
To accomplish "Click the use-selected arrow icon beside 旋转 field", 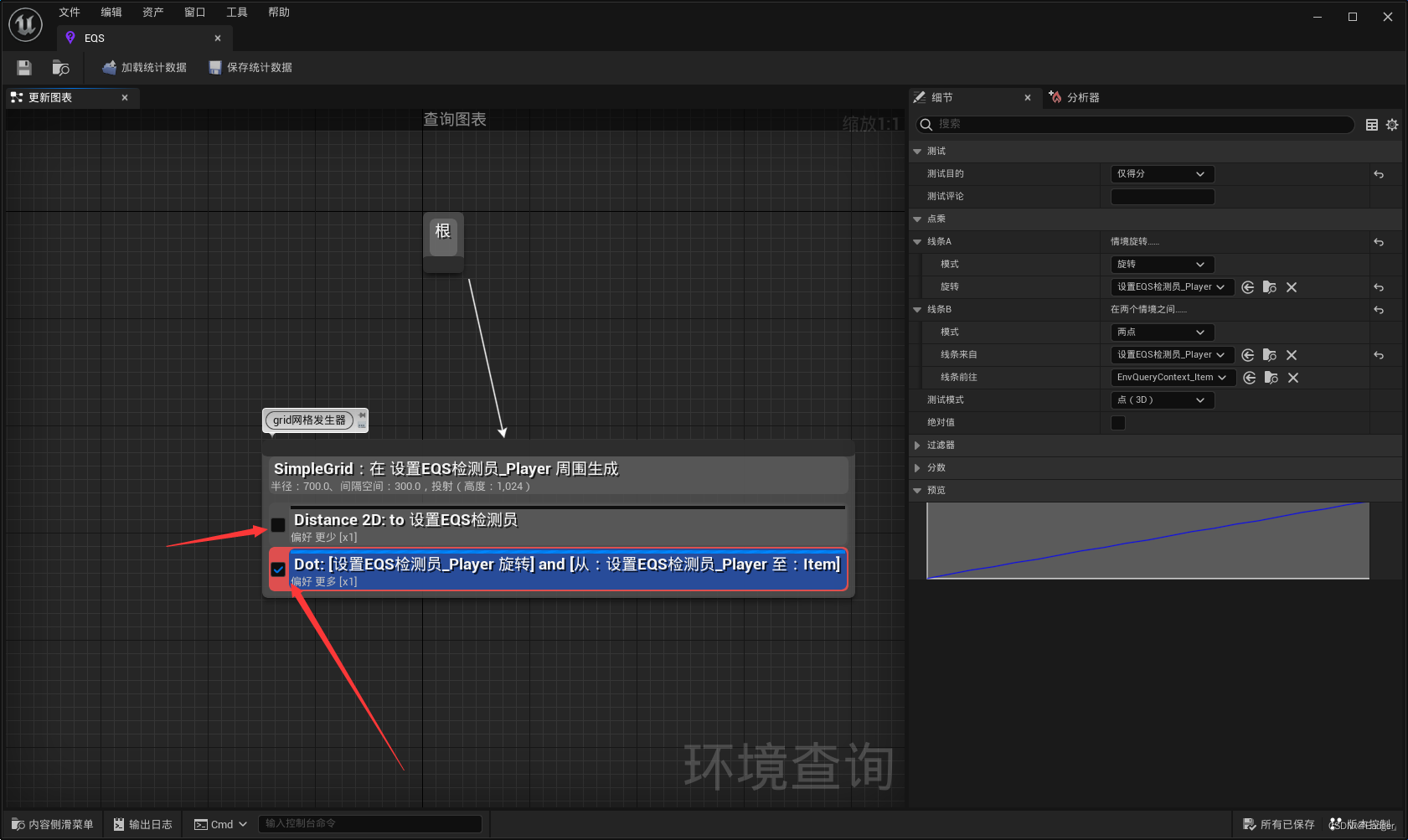I will [x=1247, y=286].
